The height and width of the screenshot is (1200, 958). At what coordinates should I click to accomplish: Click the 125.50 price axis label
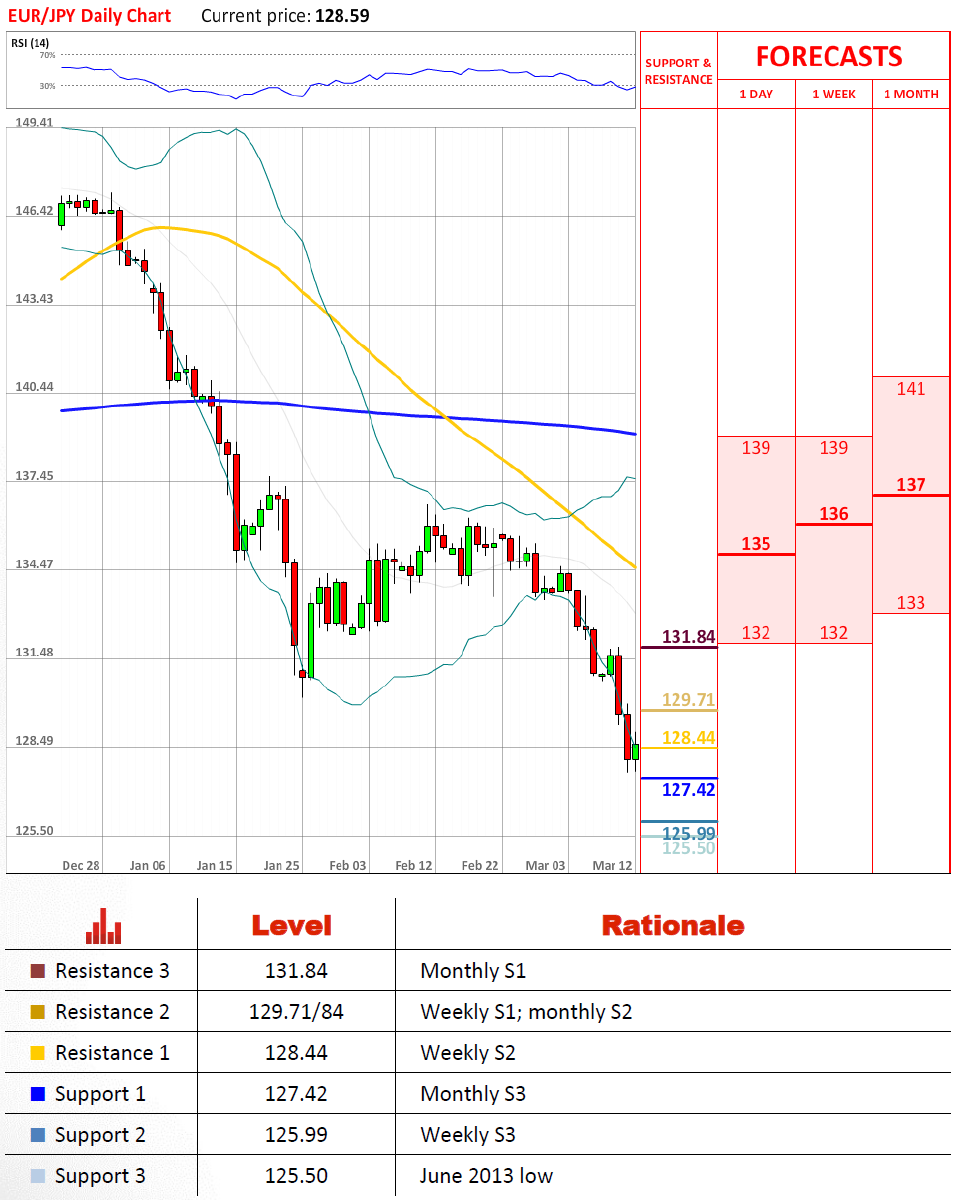[33, 830]
